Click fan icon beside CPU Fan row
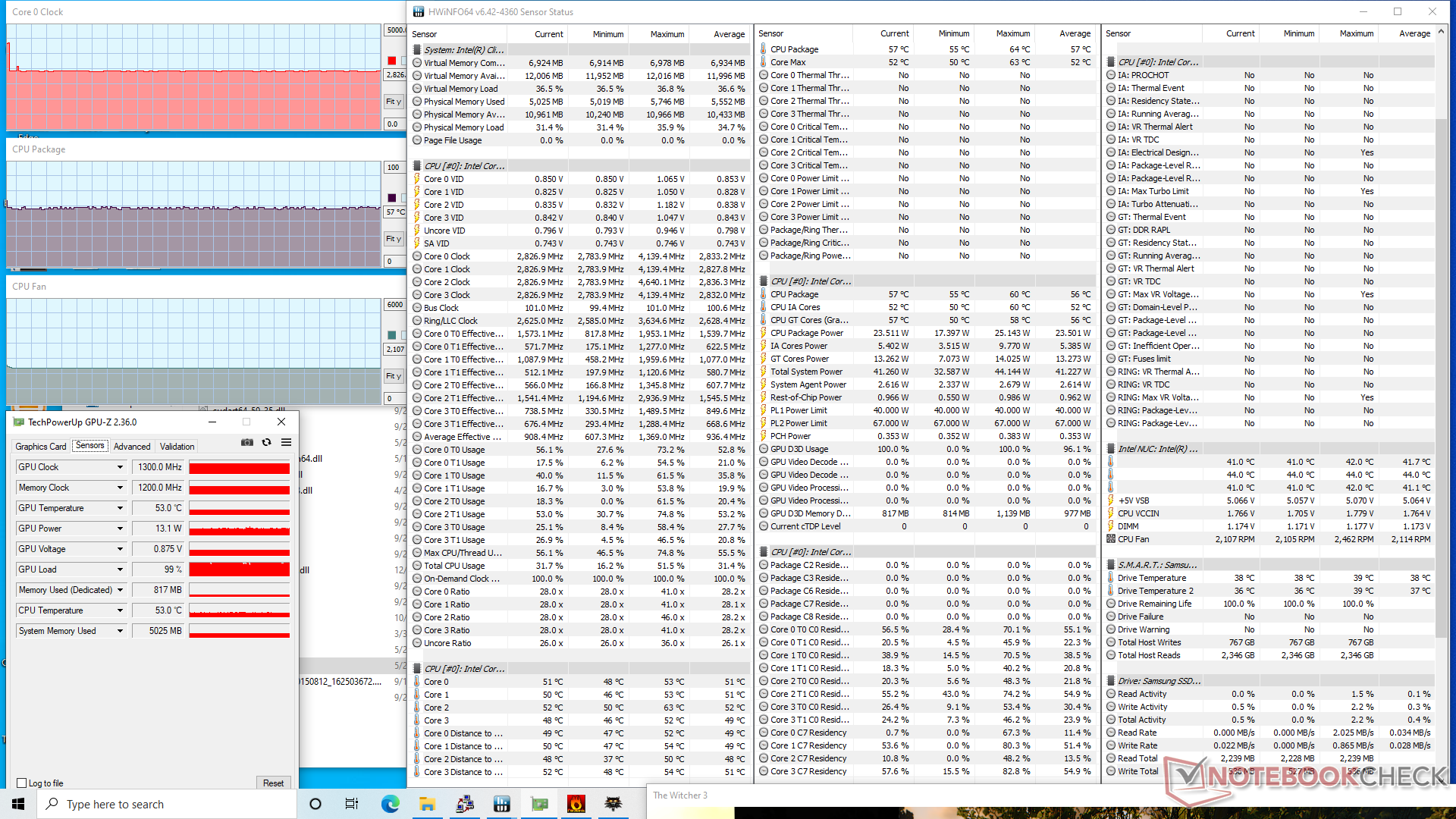1456x819 pixels. click(1111, 539)
